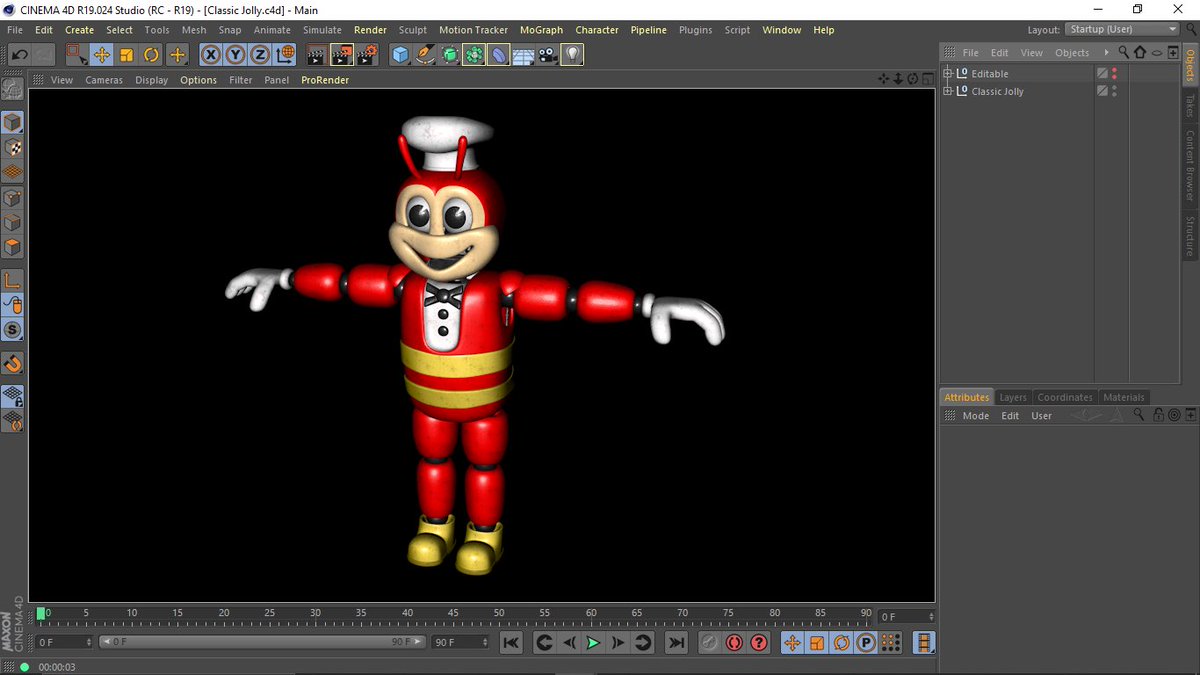1200x675 pixels.
Task: Click the end frame 90 F field
Action: (x=460, y=642)
